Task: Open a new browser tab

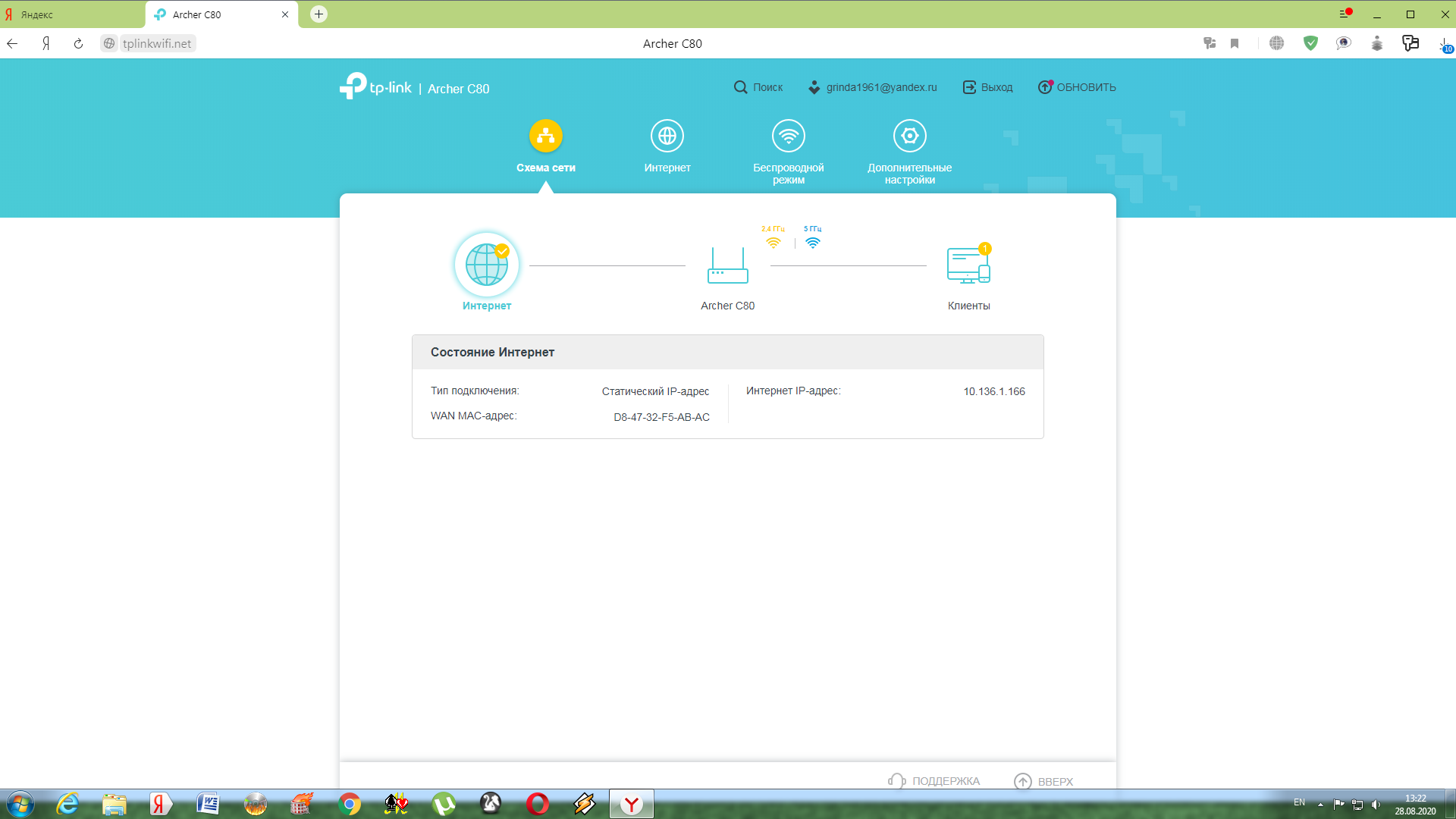Action: pos(319,14)
